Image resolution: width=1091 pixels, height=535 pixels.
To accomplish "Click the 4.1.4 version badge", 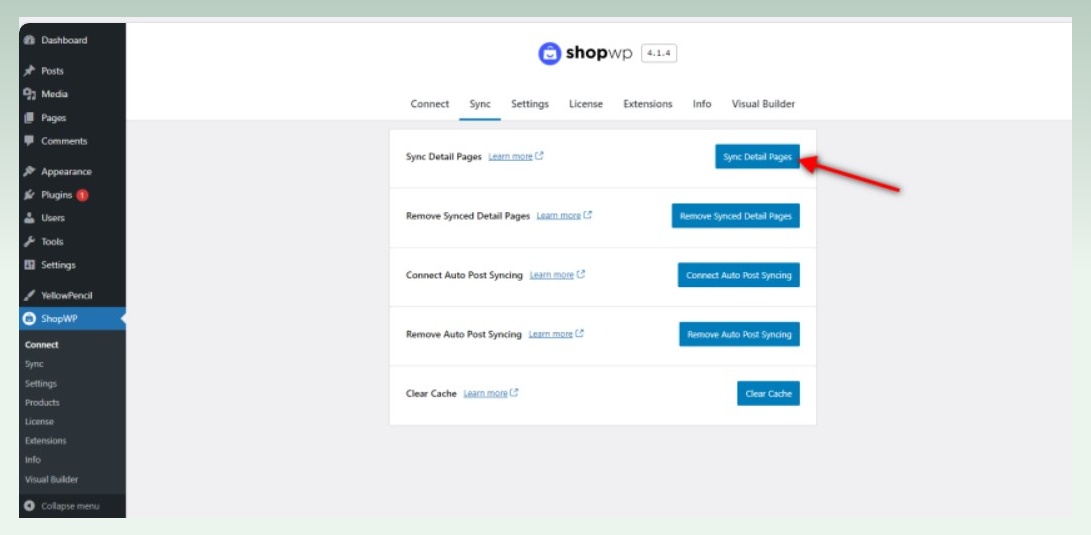I will click(x=659, y=54).
